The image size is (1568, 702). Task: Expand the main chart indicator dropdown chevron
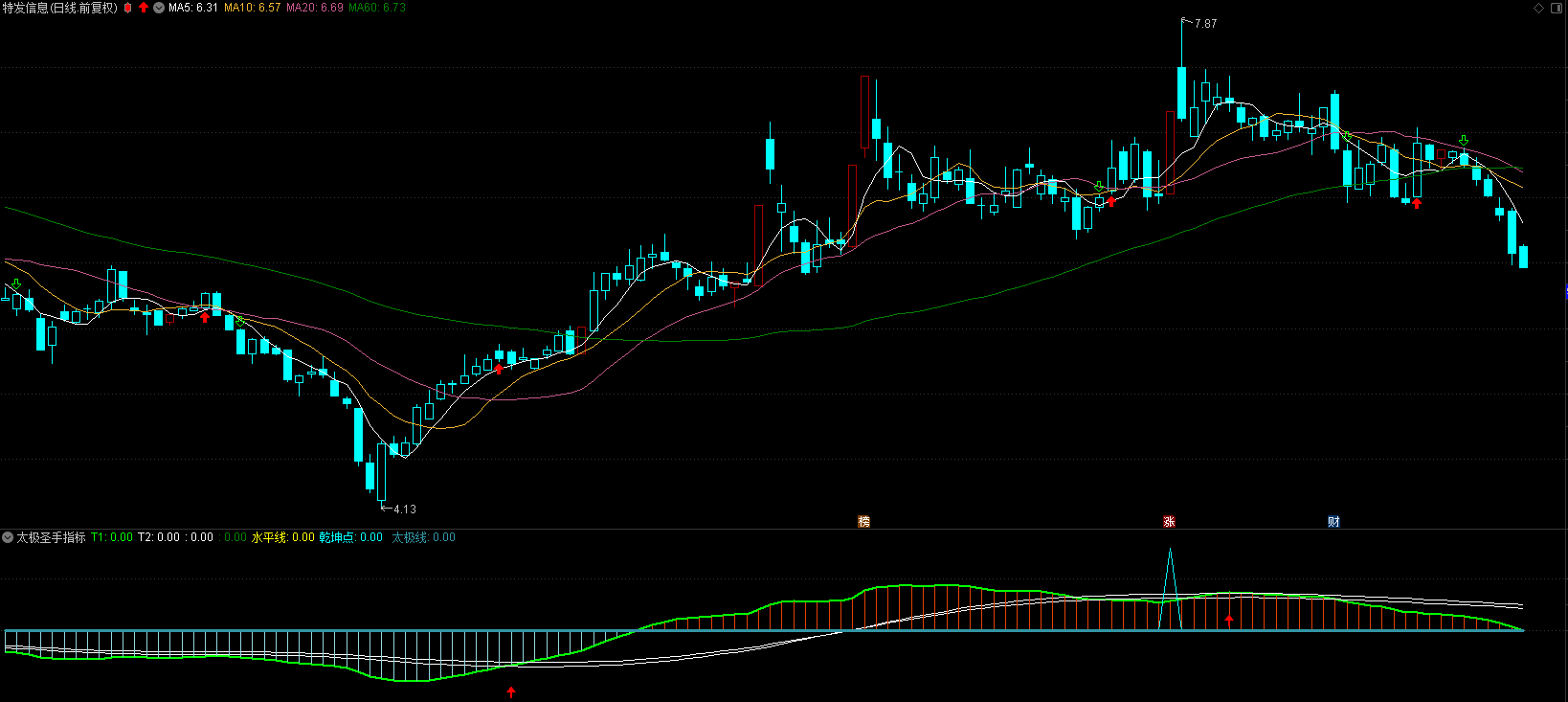pos(159,8)
